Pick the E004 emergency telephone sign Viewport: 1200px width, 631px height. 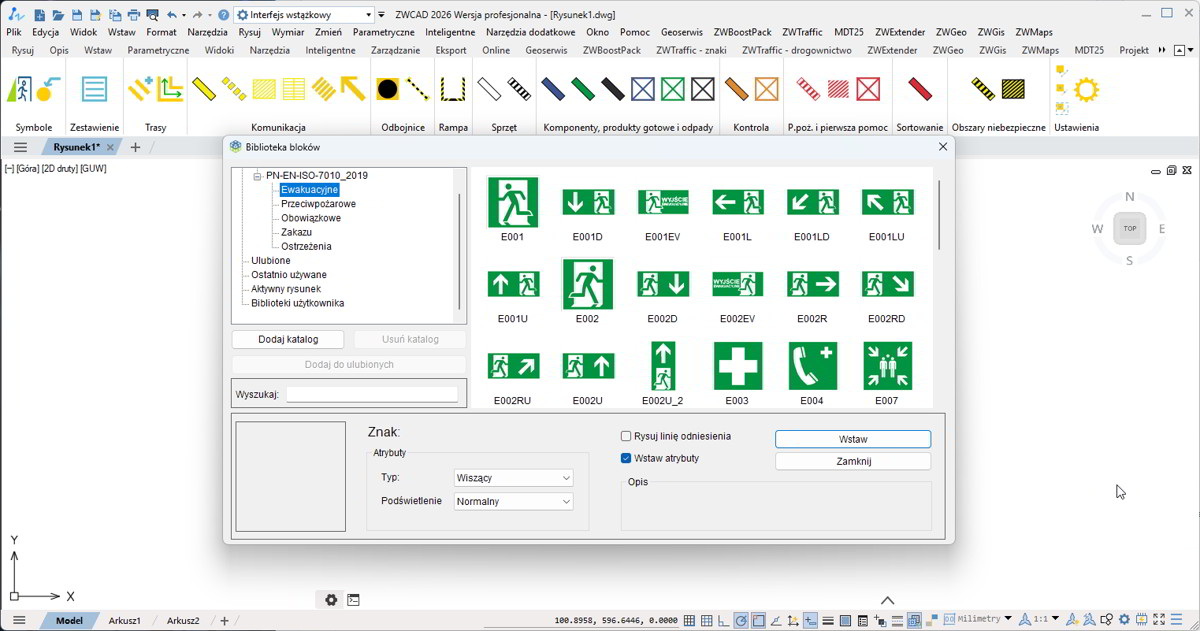point(812,366)
